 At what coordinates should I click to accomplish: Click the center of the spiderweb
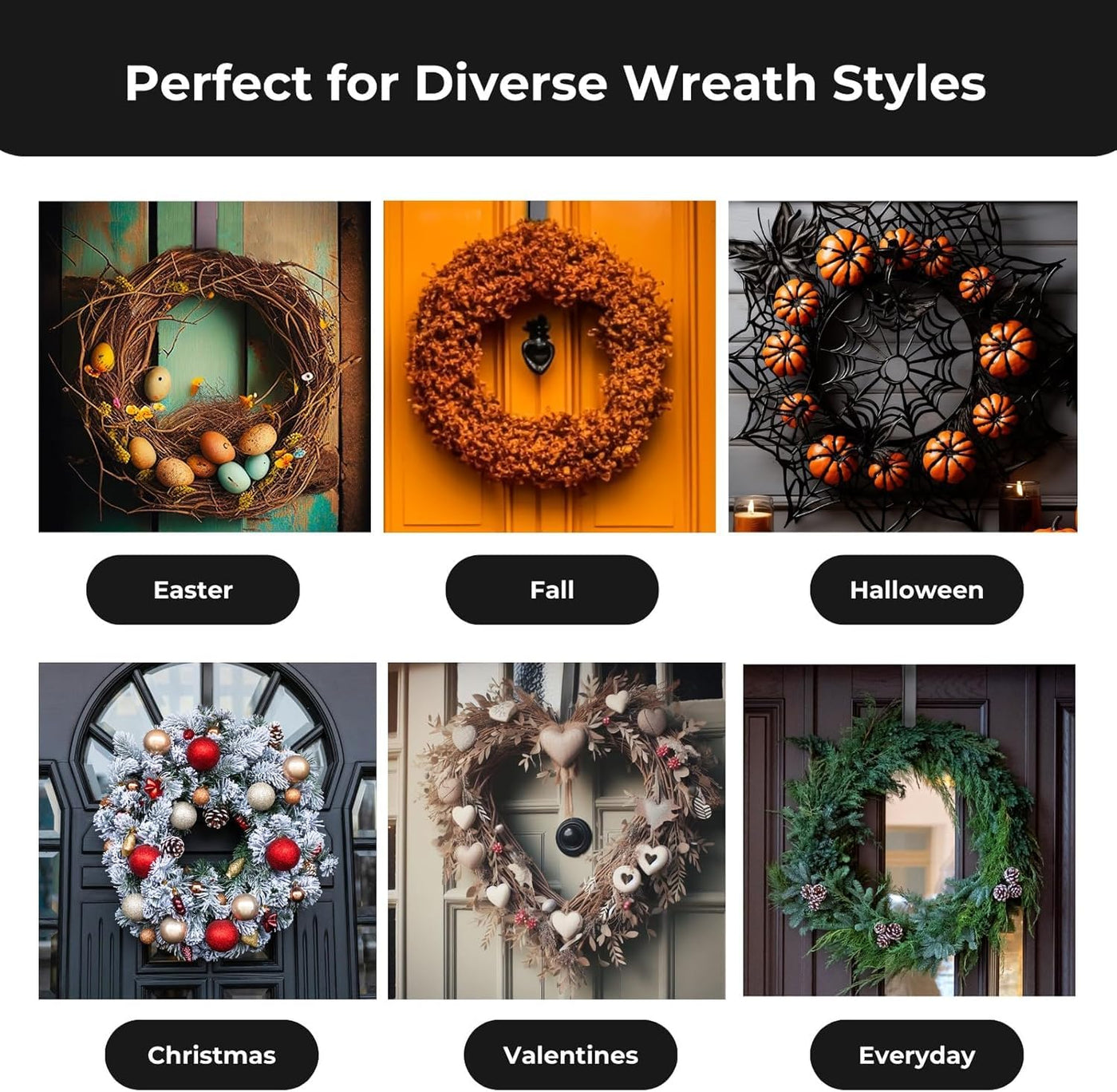pos(896,369)
